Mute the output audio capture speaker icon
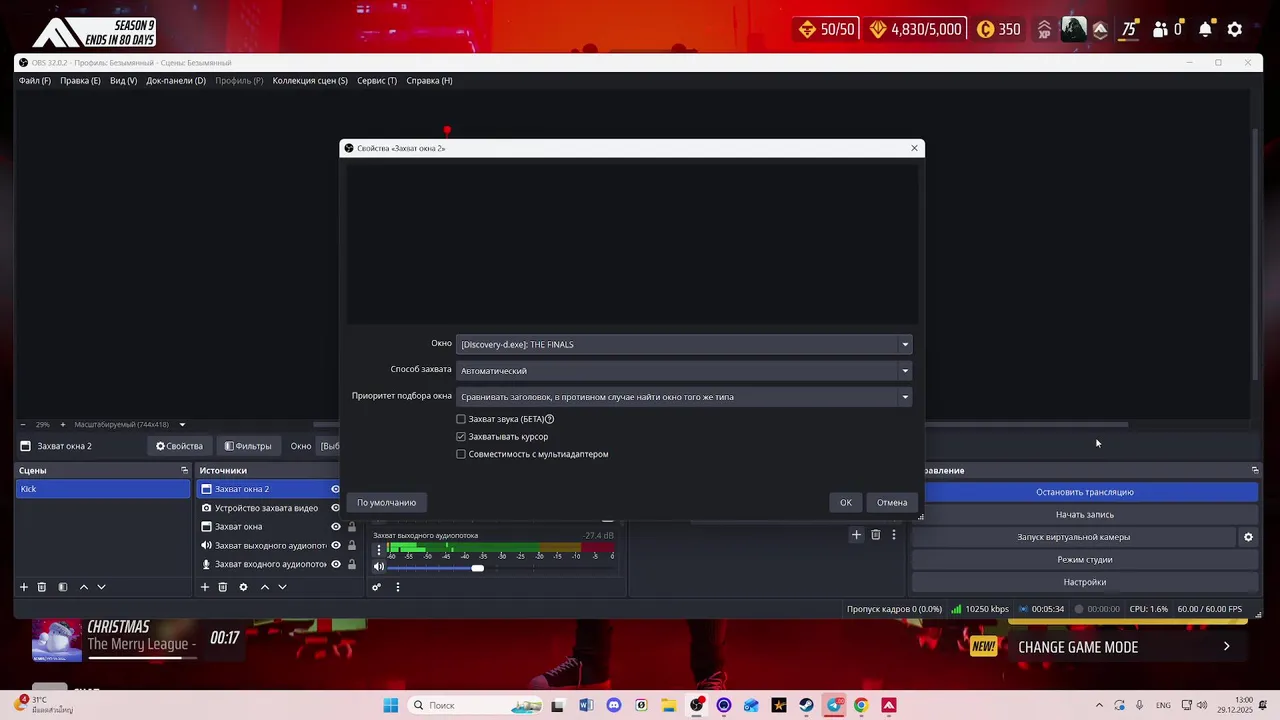Image resolution: width=1280 pixels, height=720 pixels. [379, 567]
